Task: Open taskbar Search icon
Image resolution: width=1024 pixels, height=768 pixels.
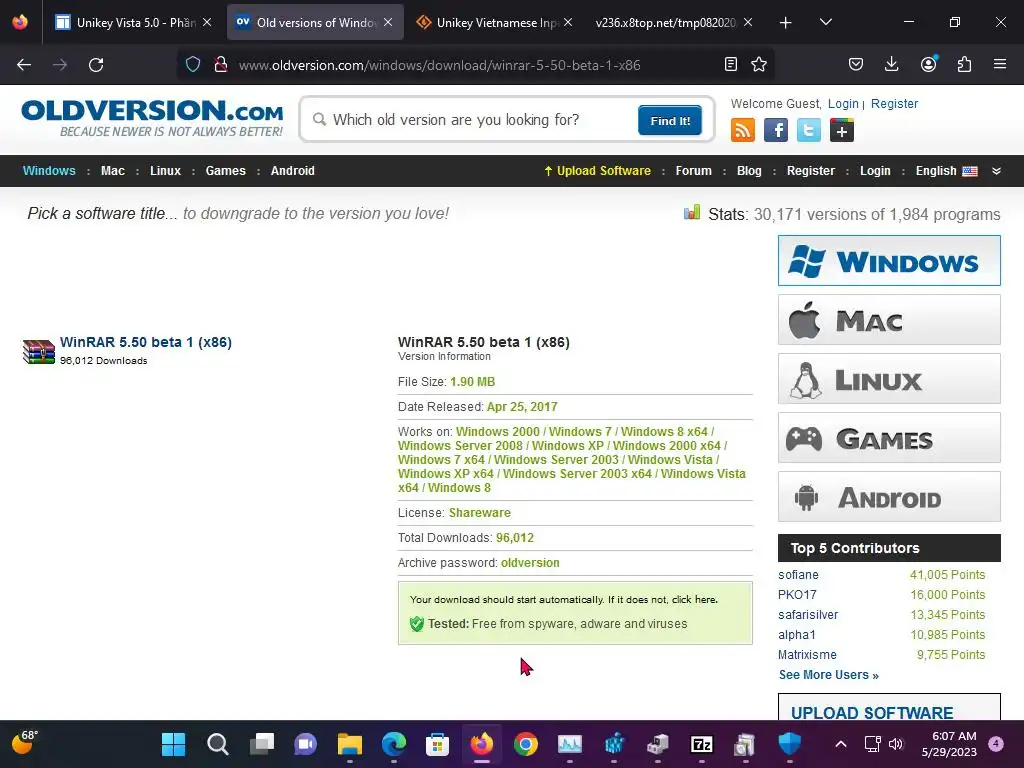Action: click(x=217, y=744)
